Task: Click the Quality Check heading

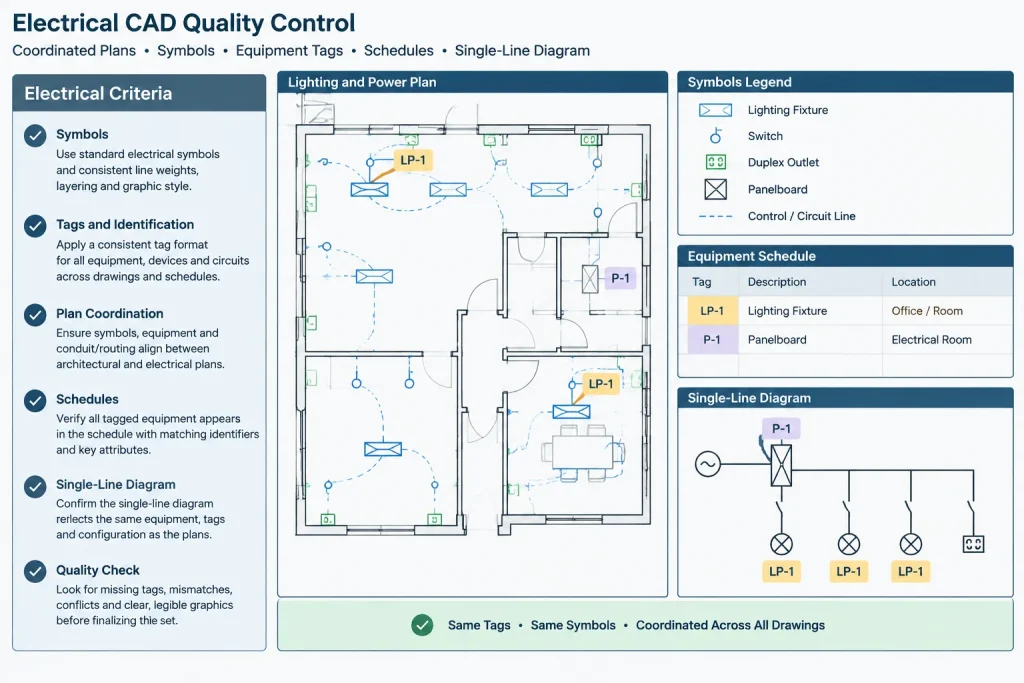Action: (97, 570)
